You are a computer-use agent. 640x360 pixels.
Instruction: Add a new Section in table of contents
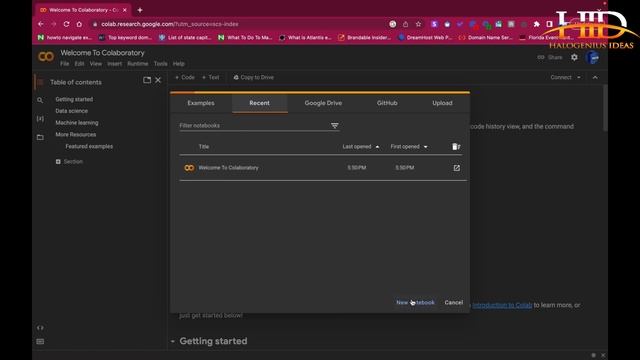click(x=69, y=162)
